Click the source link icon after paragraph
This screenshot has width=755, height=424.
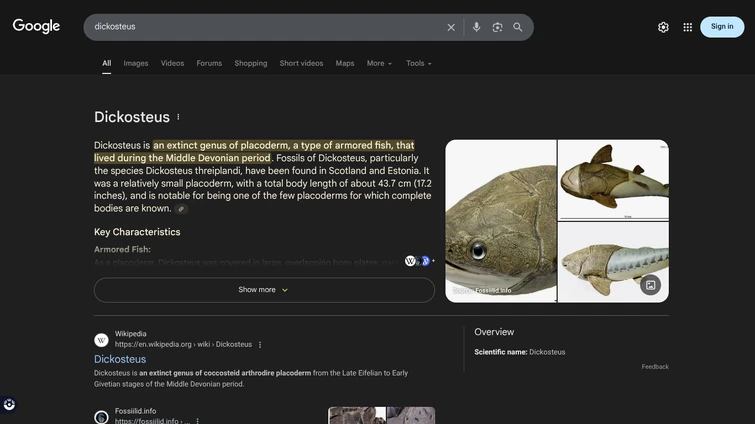181,209
